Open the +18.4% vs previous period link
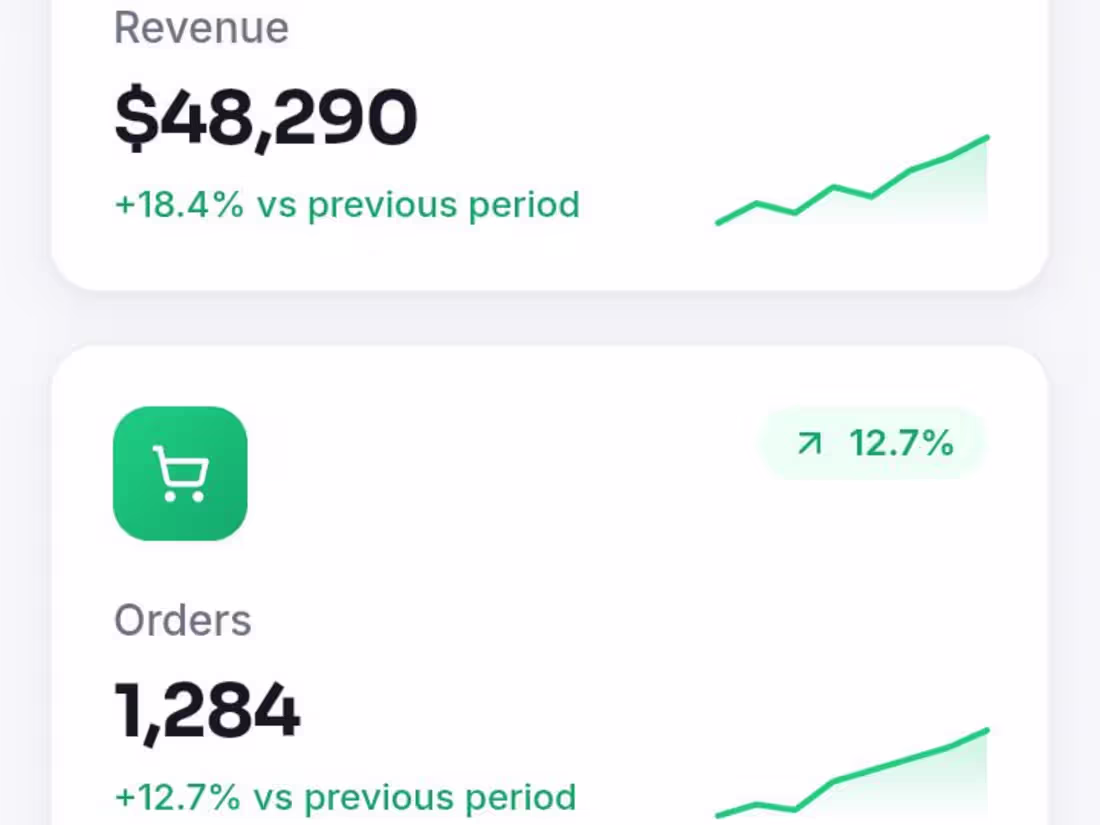The width and height of the screenshot is (1100, 825). pos(347,205)
